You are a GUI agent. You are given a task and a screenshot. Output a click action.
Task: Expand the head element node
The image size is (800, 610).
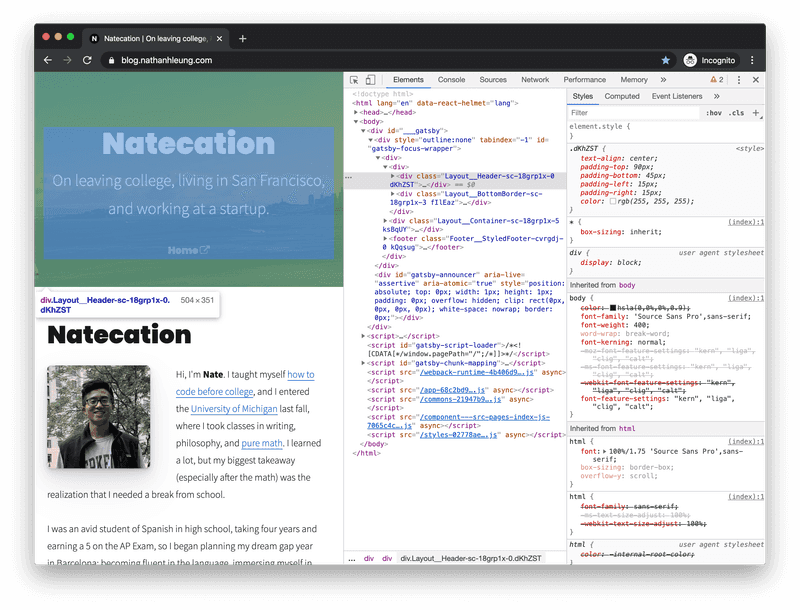pos(356,112)
